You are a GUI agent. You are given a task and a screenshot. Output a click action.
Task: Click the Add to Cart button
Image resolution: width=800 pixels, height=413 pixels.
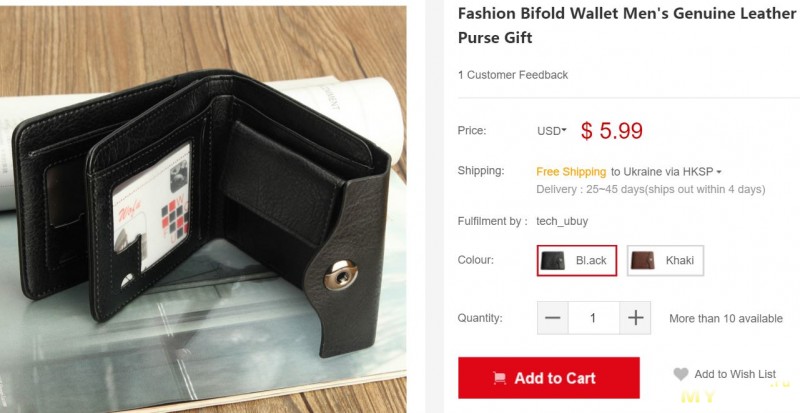(548, 378)
